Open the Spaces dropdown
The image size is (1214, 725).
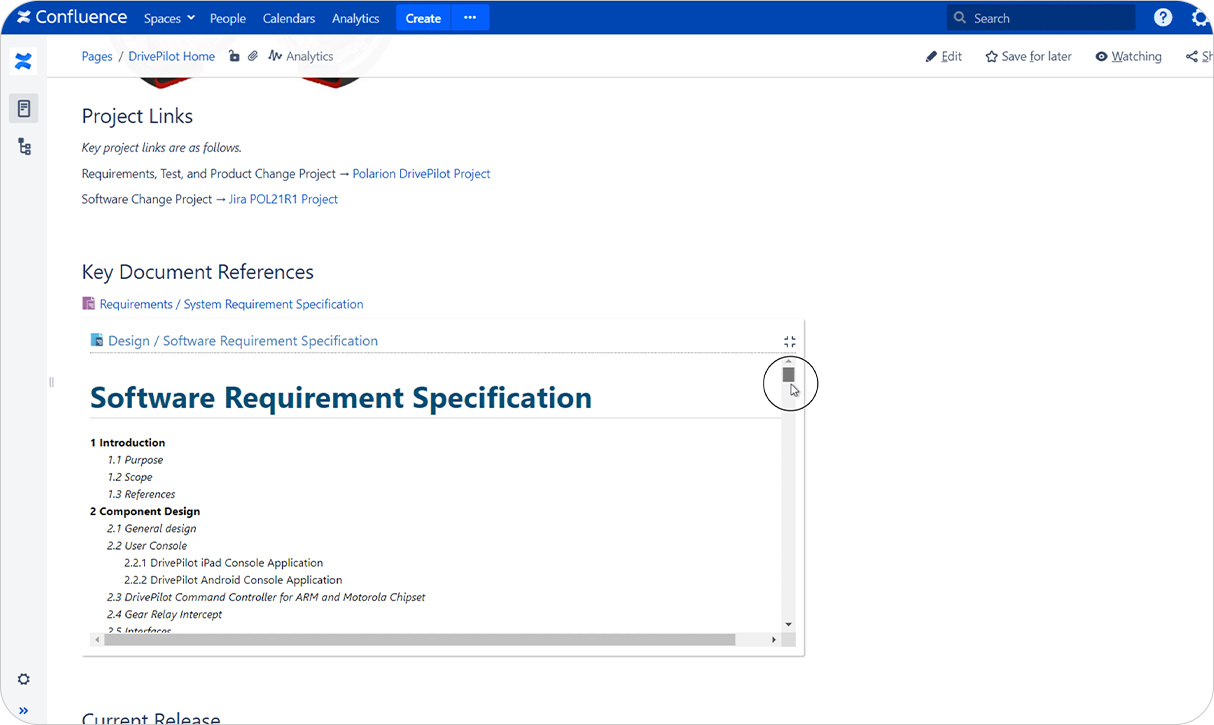point(168,17)
